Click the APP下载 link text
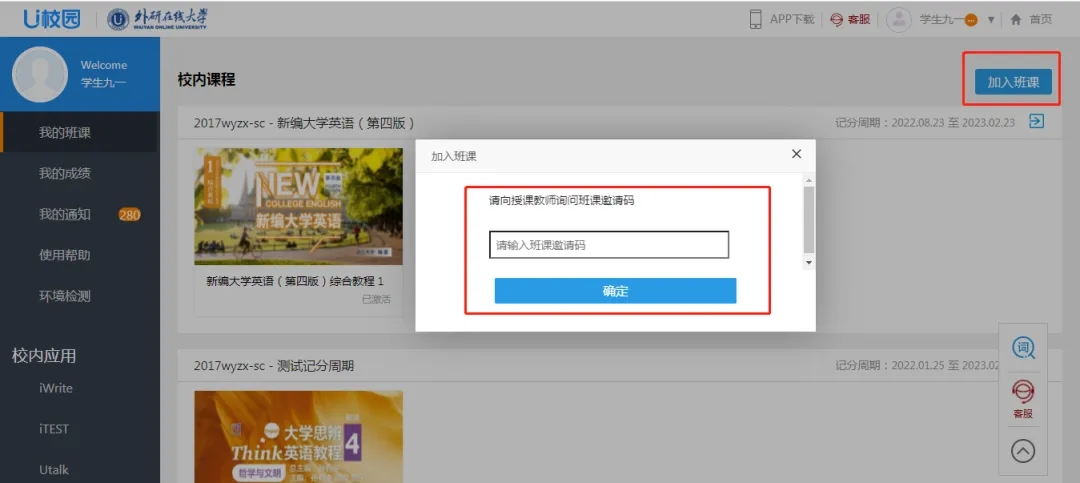 [x=791, y=19]
